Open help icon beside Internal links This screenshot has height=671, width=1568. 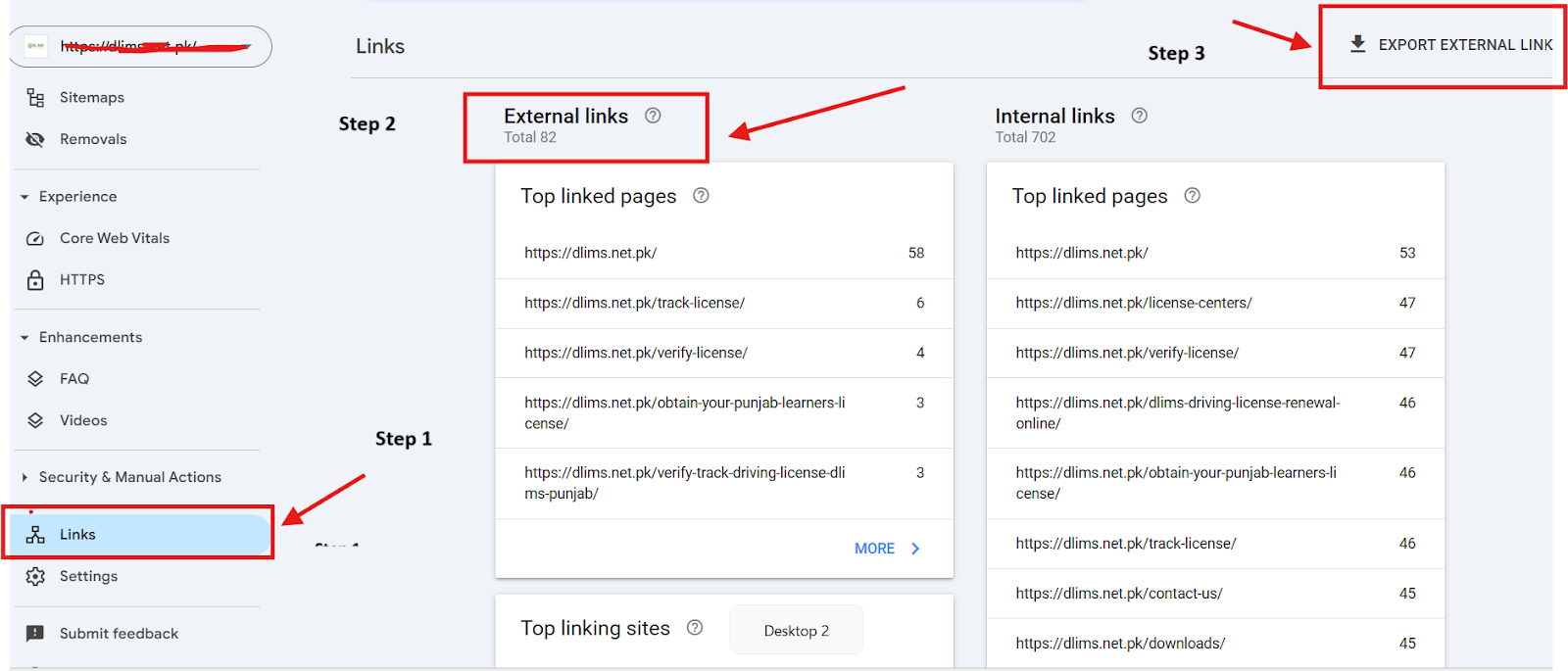[1139, 116]
